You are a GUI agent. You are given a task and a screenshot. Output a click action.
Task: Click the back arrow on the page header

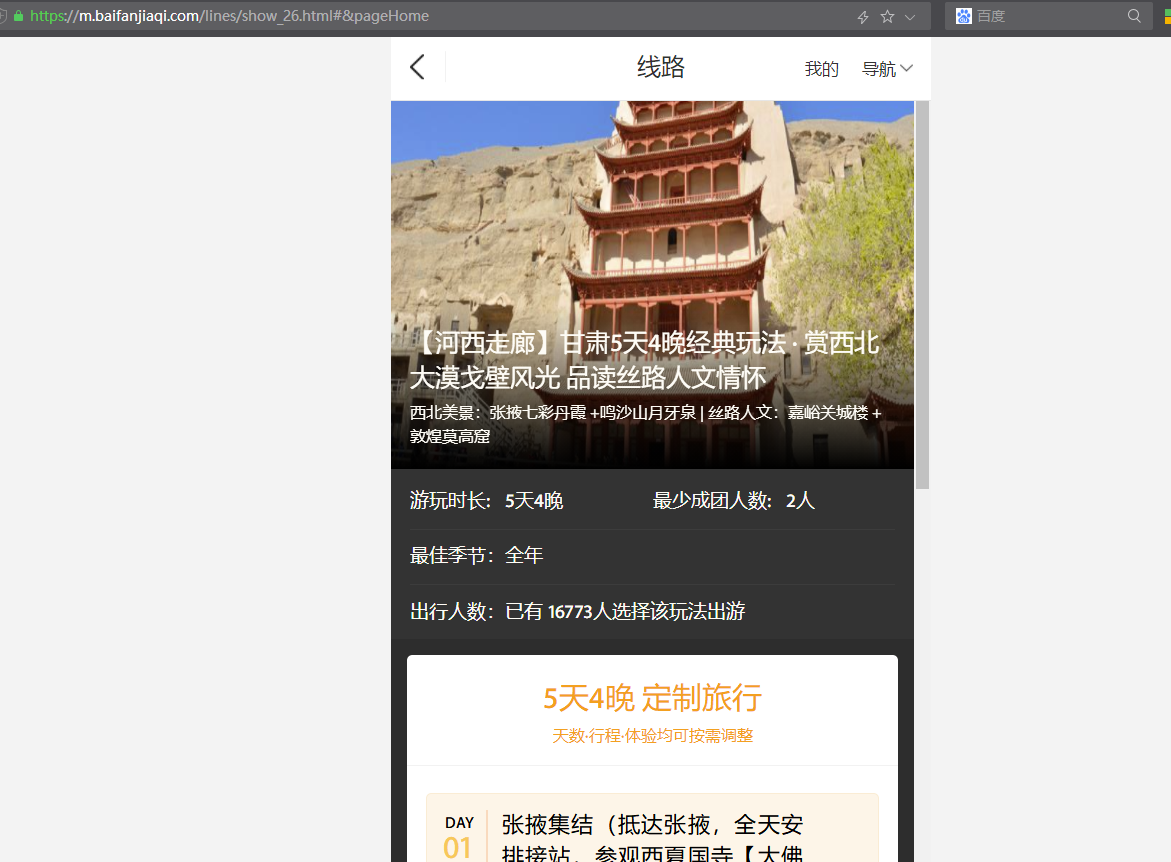pos(417,67)
